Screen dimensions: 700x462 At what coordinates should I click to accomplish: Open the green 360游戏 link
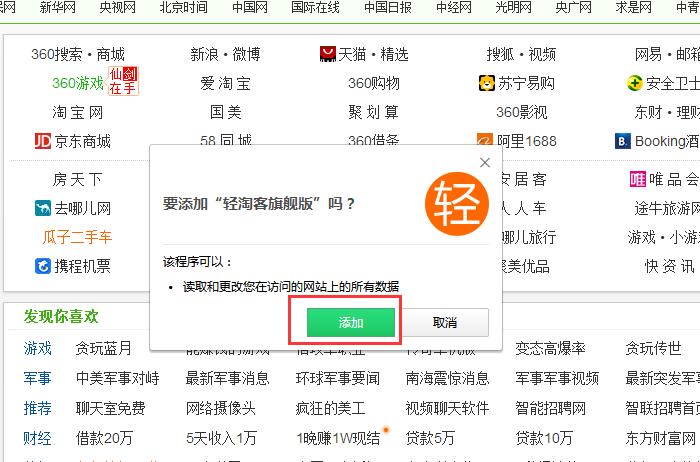pyautogui.click(x=78, y=83)
